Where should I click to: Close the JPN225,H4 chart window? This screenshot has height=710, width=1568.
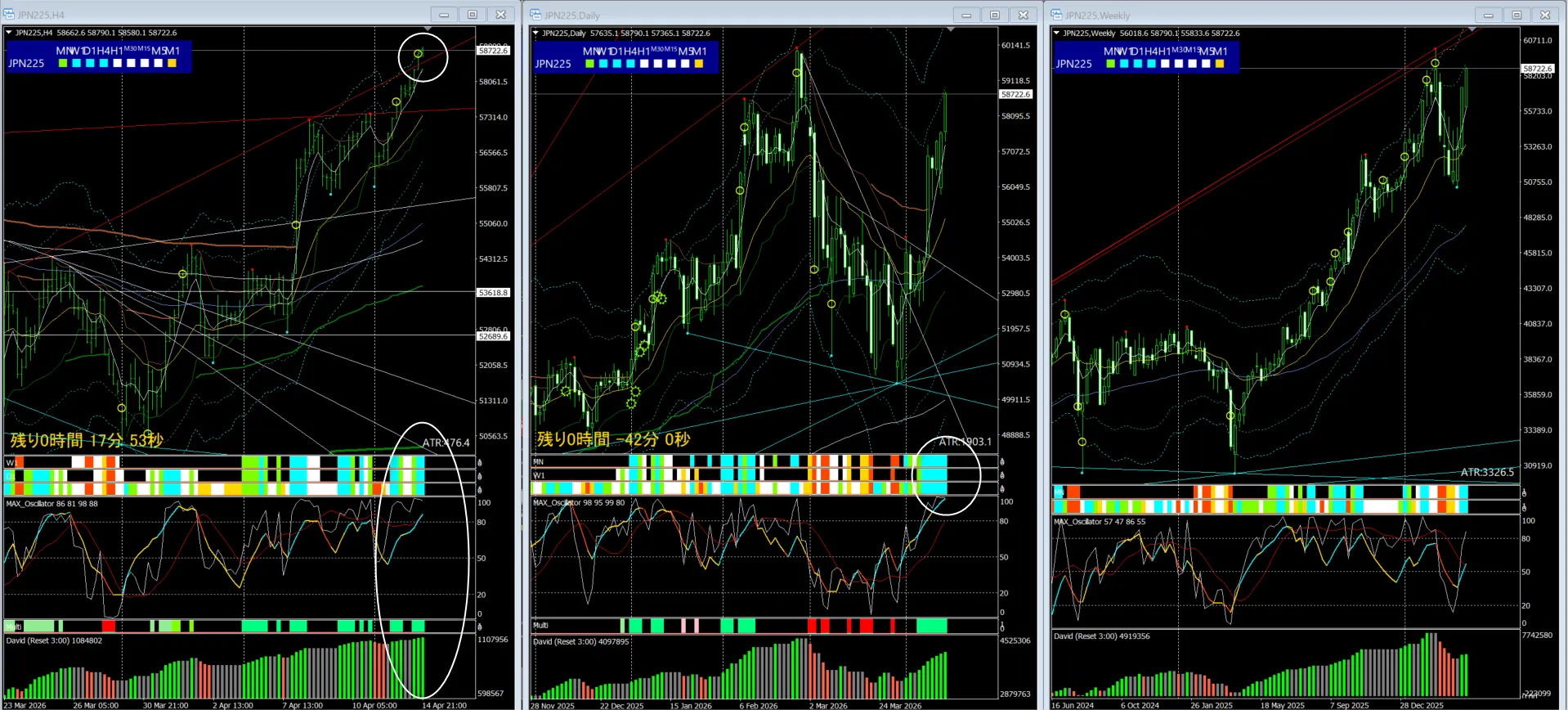tap(500, 15)
